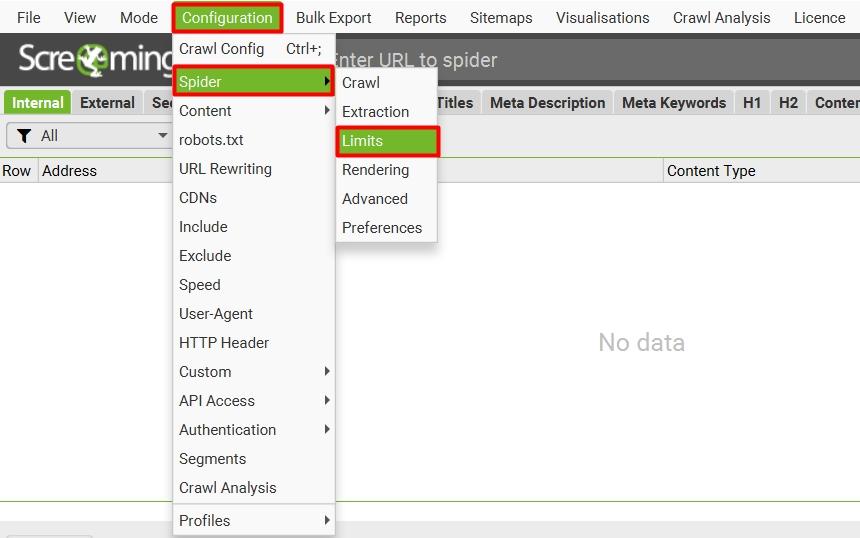Expand the Content submenu

click(253, 111)
